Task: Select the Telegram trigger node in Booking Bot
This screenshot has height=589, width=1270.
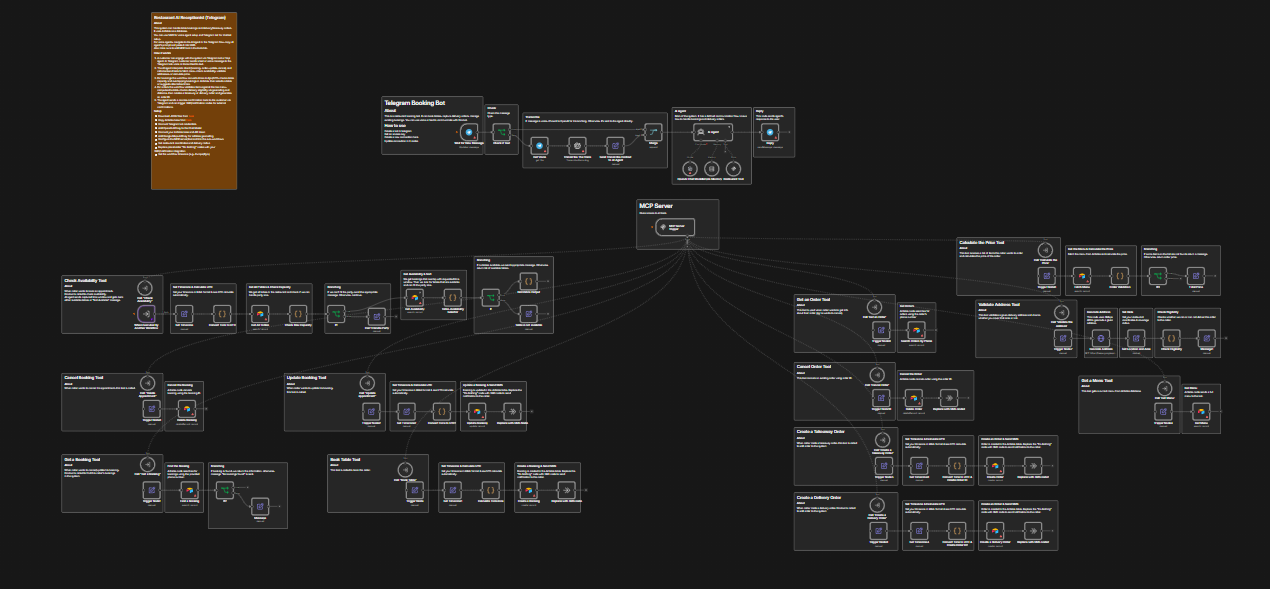Action: pyautogui.click(x=467, y=131)
